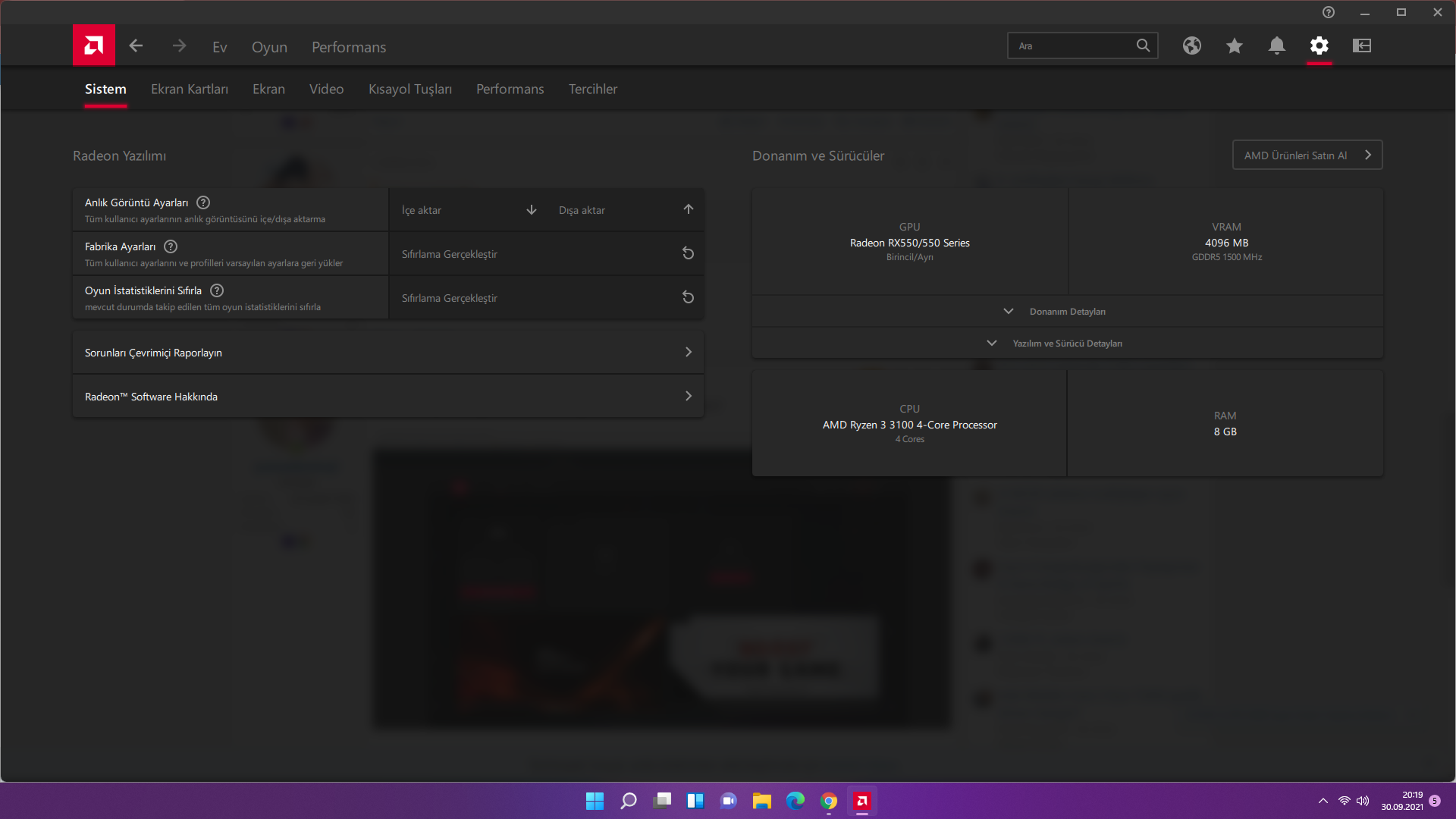The image size is (1456, 819).
Task: Toggle the sidebar panel icon
Action: tap(1361, 45)
